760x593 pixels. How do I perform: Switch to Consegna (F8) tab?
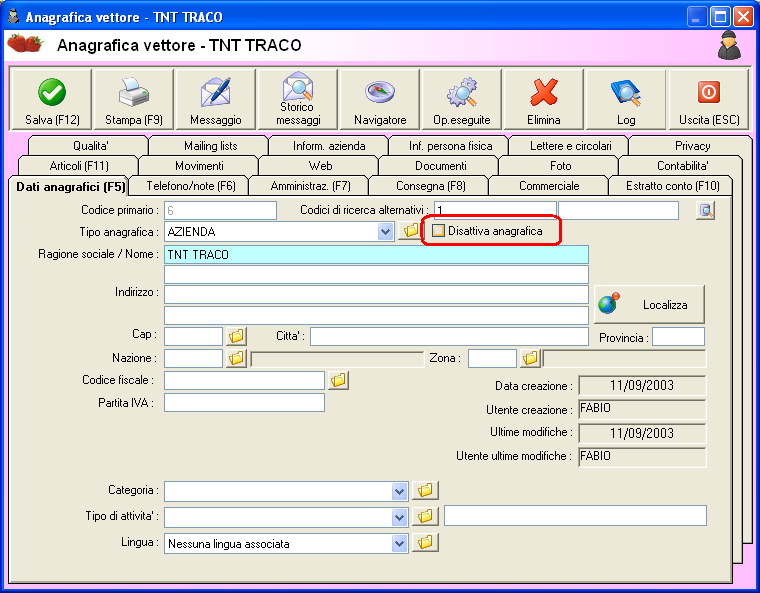pos(430,186)
